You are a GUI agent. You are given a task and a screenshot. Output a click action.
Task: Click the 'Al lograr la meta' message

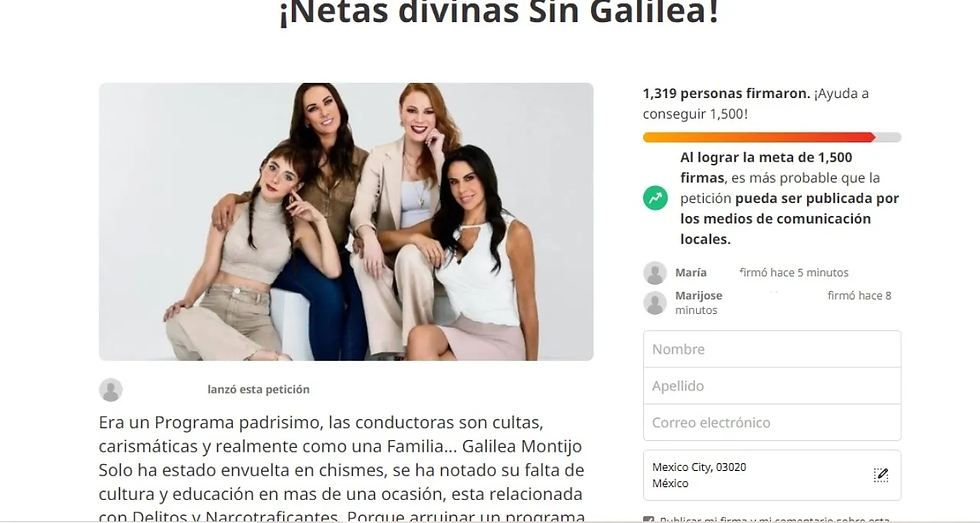pyautogui.click(x=789, y=198)
